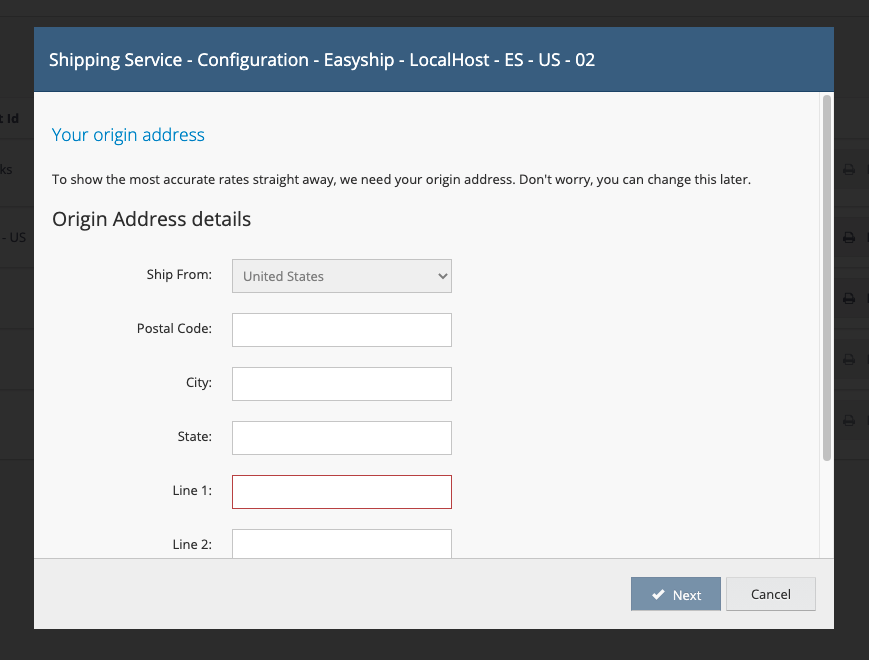Click the 'Line 1:' label

coord(192,490)
